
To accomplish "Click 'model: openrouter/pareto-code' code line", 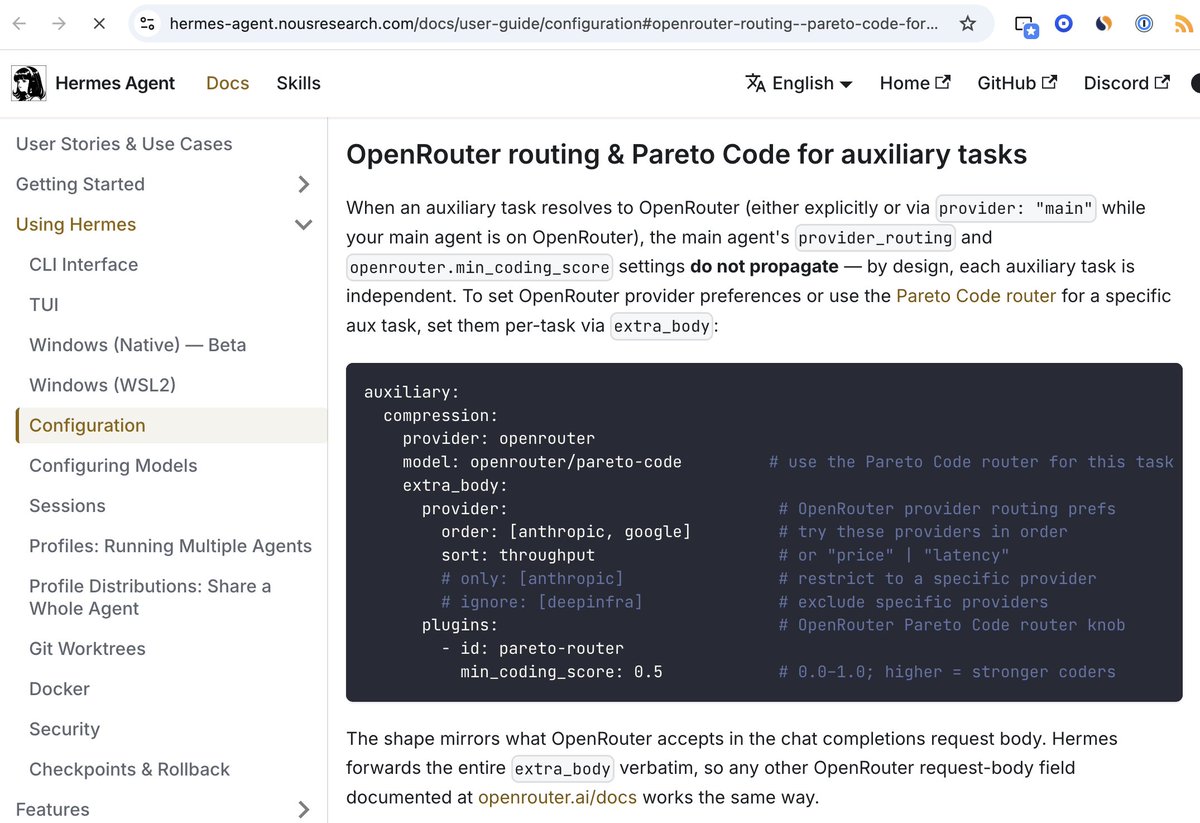I will click(542, 462).
